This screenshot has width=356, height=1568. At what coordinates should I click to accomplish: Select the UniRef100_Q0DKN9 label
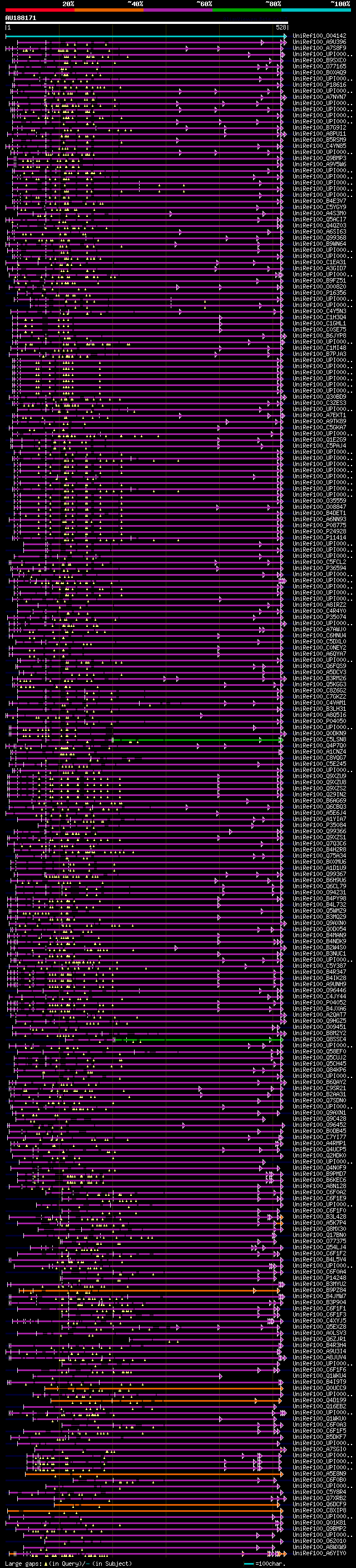pos(319,734)
